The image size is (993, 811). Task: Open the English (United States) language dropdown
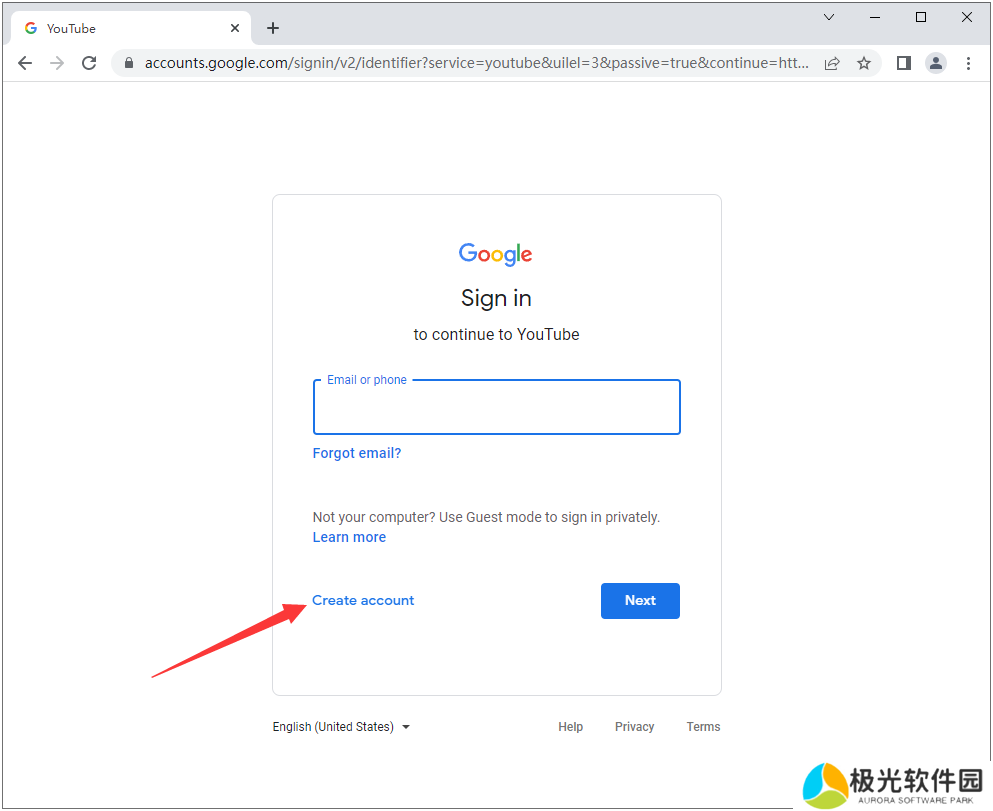coord(341,727)
